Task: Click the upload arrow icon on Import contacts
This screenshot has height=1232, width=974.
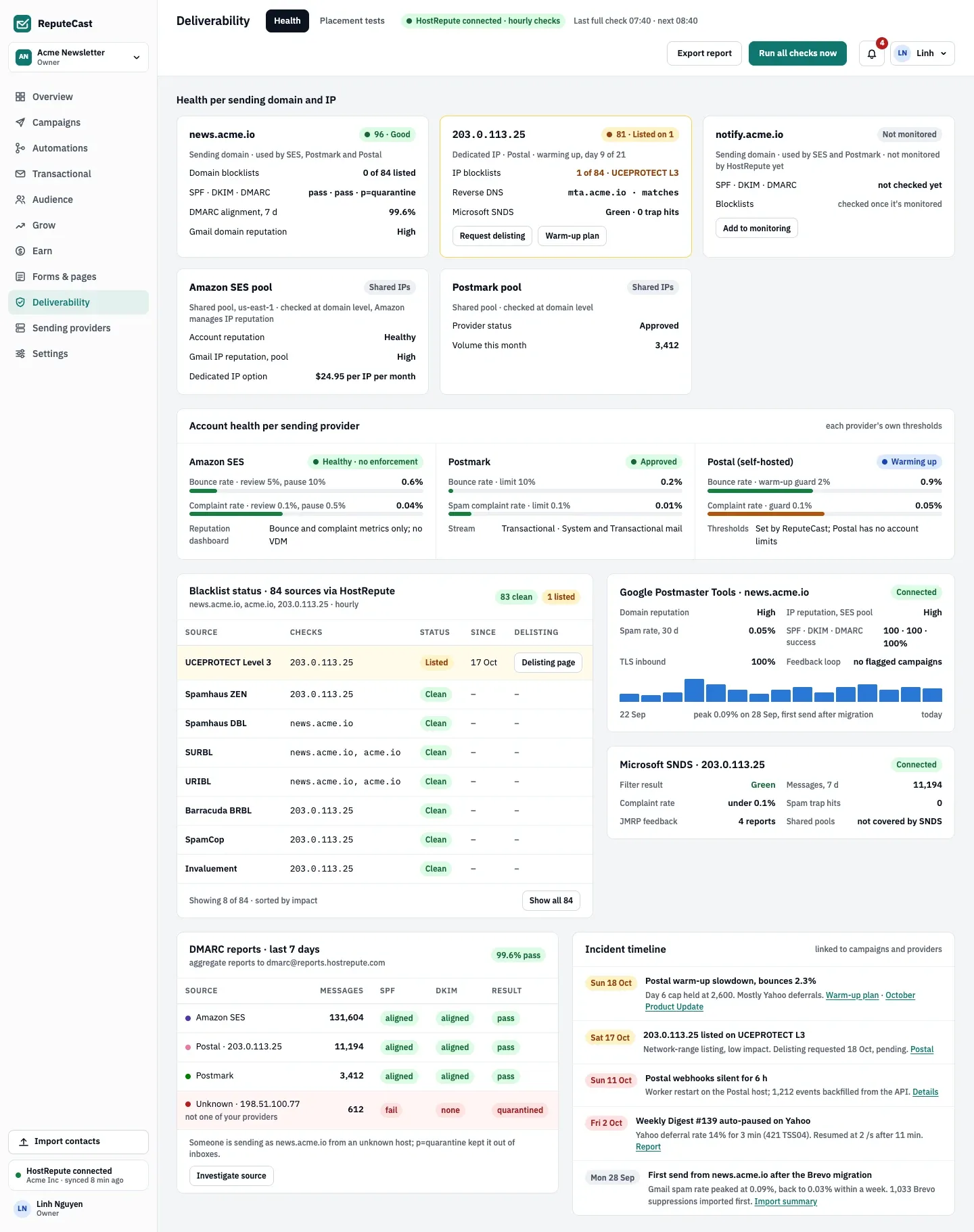Action: pyautogui.click(x=24, y=1141)
